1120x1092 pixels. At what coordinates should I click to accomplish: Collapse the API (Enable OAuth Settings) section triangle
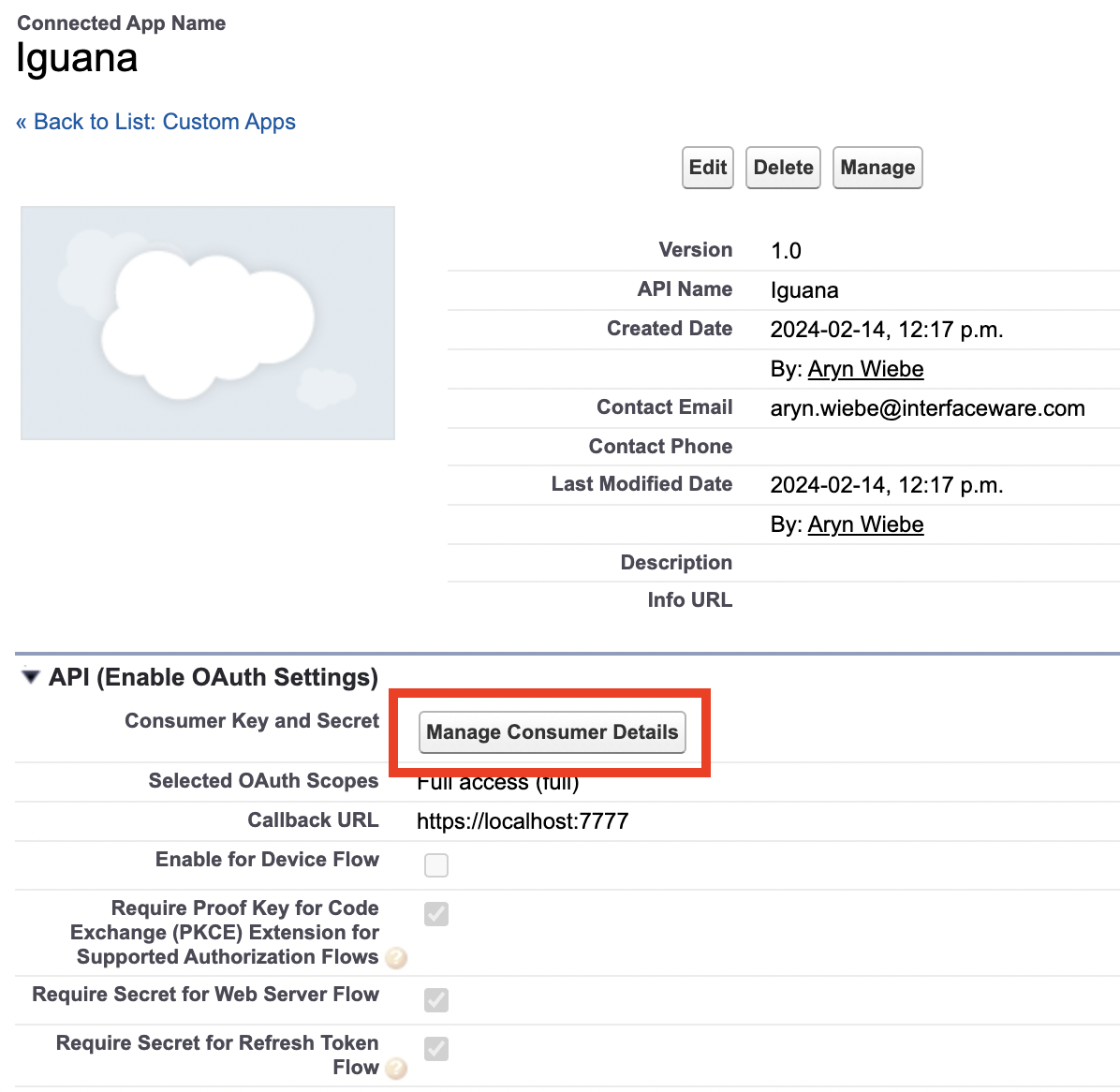(31, 676)
